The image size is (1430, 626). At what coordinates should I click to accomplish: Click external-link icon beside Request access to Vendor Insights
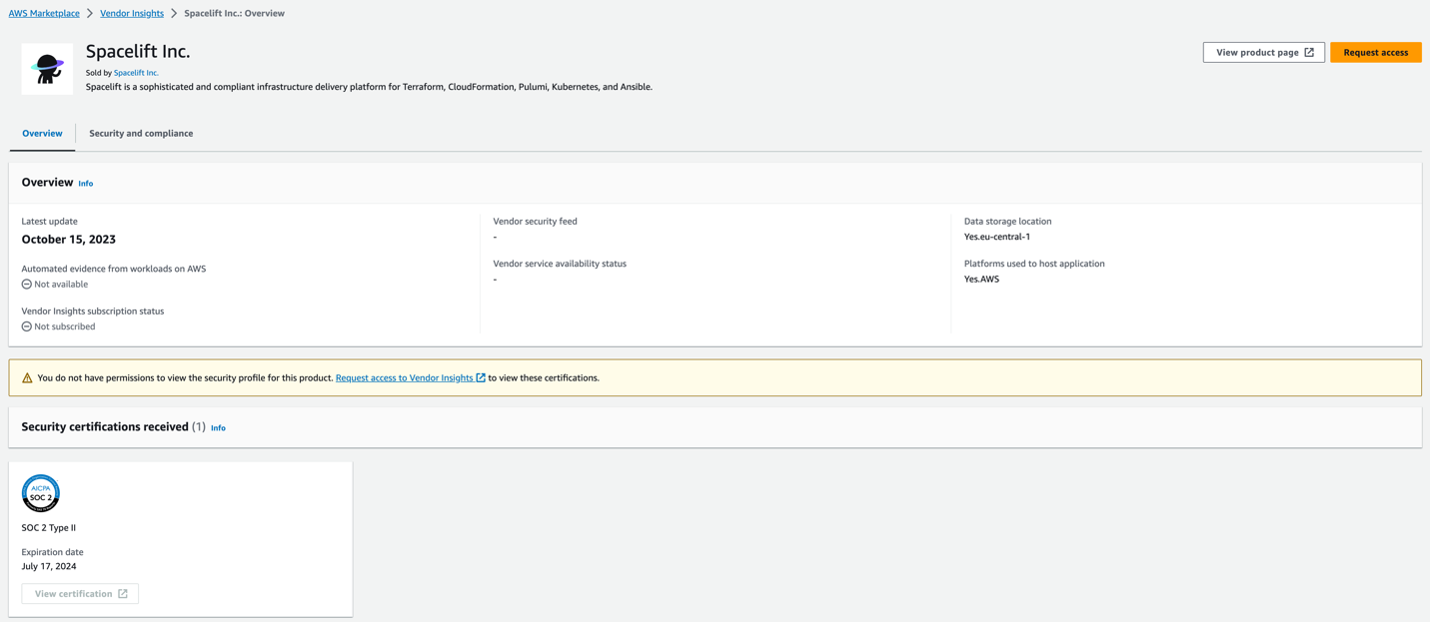click(481, 378)
